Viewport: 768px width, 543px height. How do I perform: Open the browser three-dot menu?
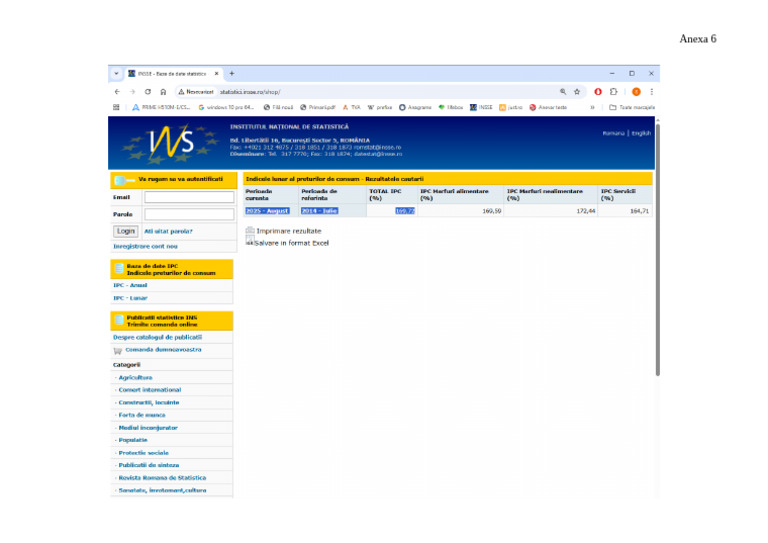pos(651,92)
